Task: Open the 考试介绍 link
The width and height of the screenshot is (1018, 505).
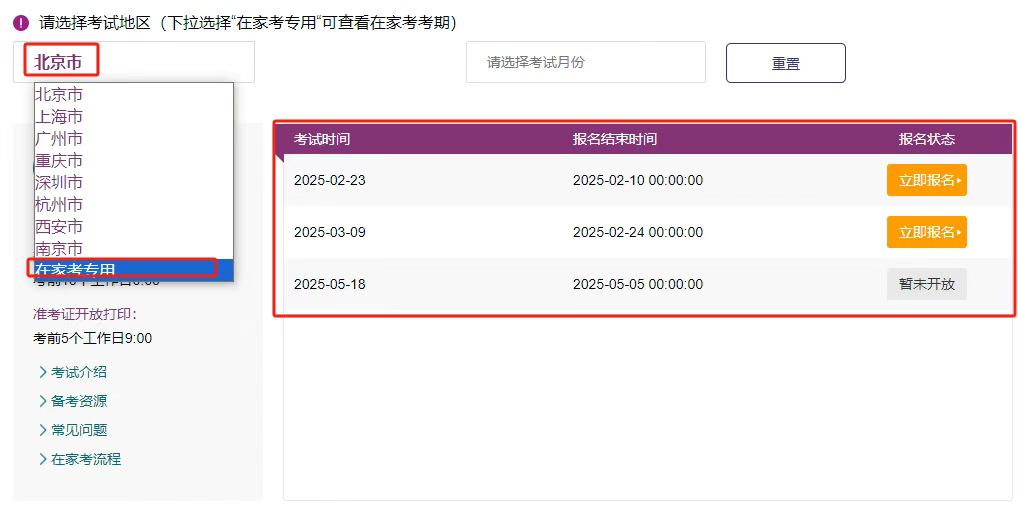Action: (x=78, y=372)
